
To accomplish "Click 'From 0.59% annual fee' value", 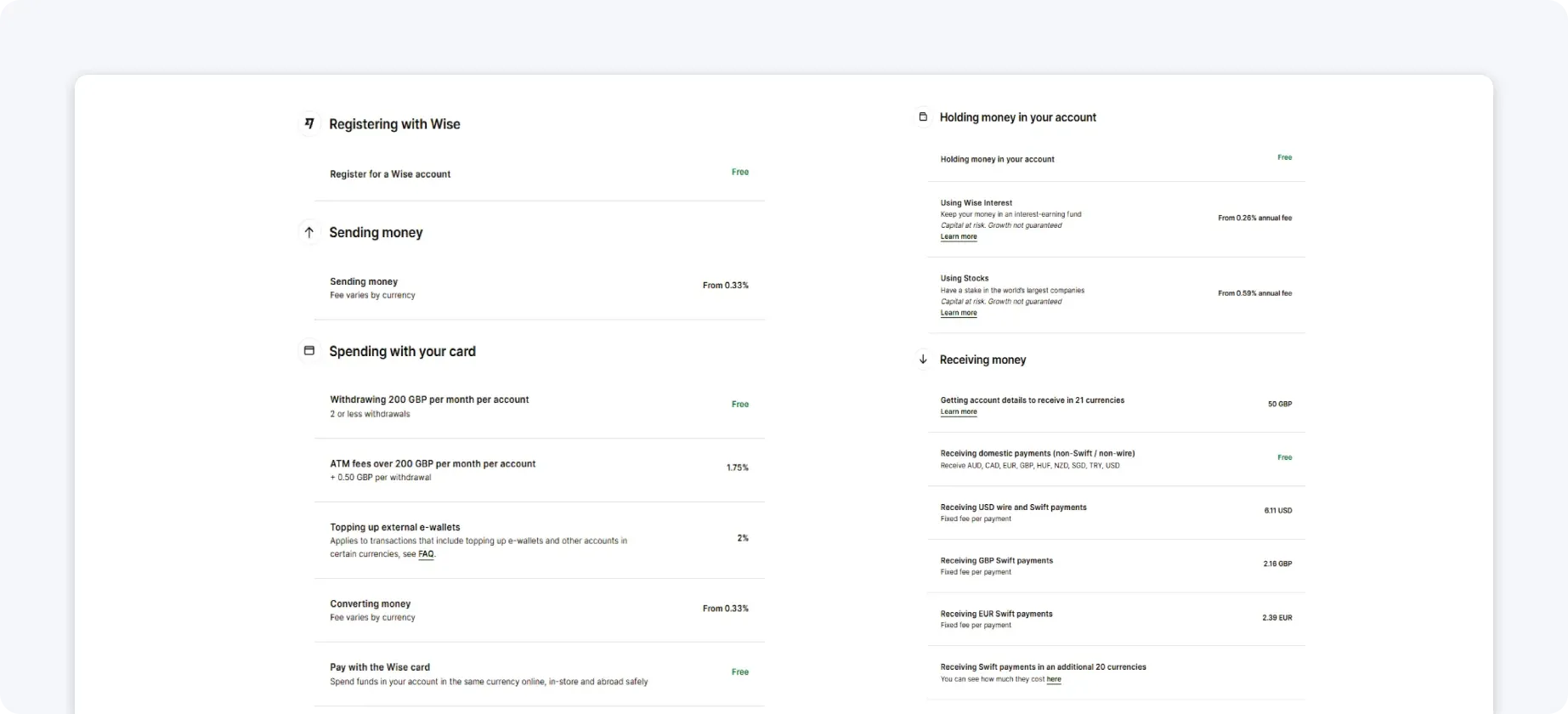I will coord(1255,293).
